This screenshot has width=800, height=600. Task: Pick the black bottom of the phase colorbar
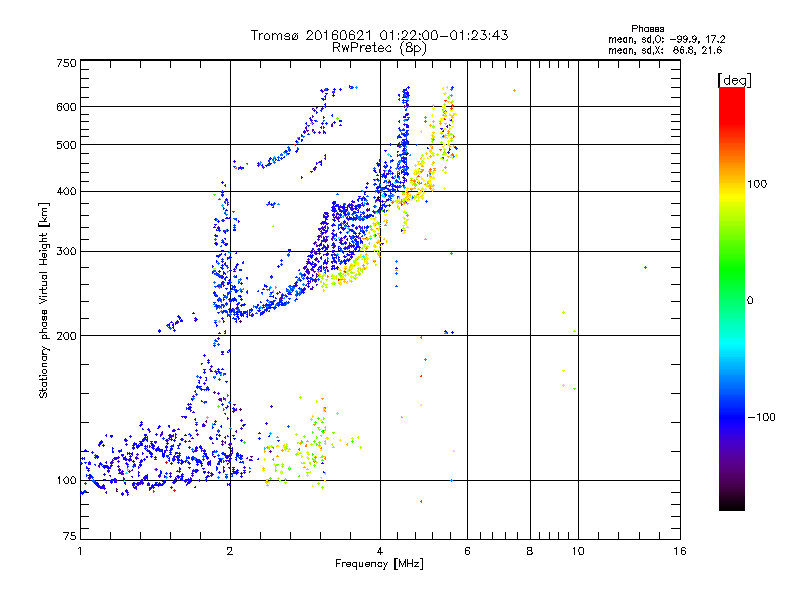[x=732, y=503]
